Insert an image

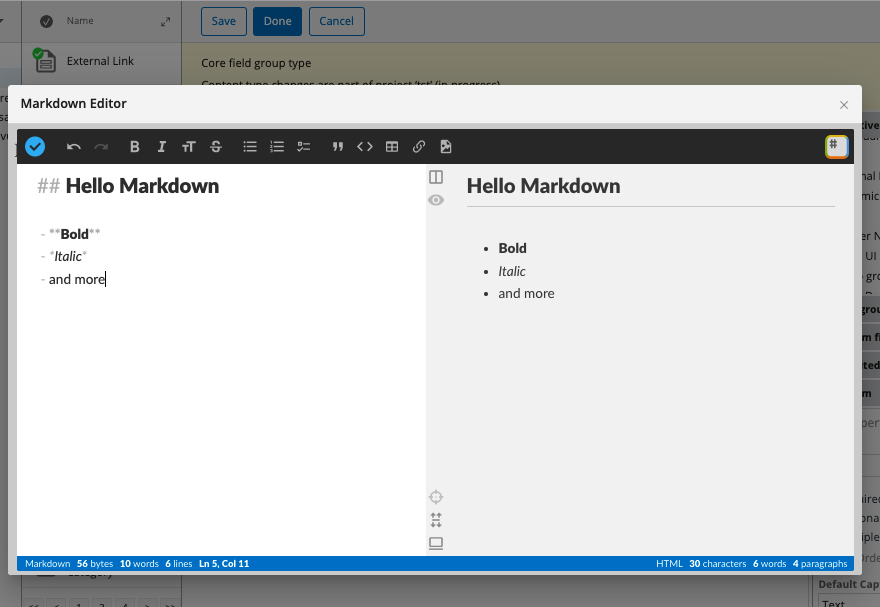[x=445, y=146]
